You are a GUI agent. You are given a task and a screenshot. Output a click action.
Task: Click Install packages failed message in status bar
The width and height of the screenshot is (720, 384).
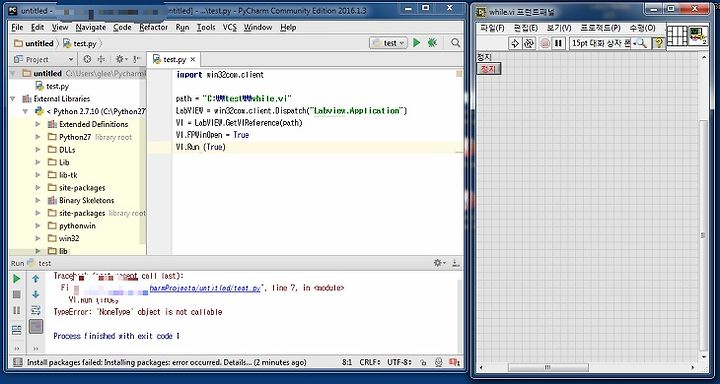[166, 362]
